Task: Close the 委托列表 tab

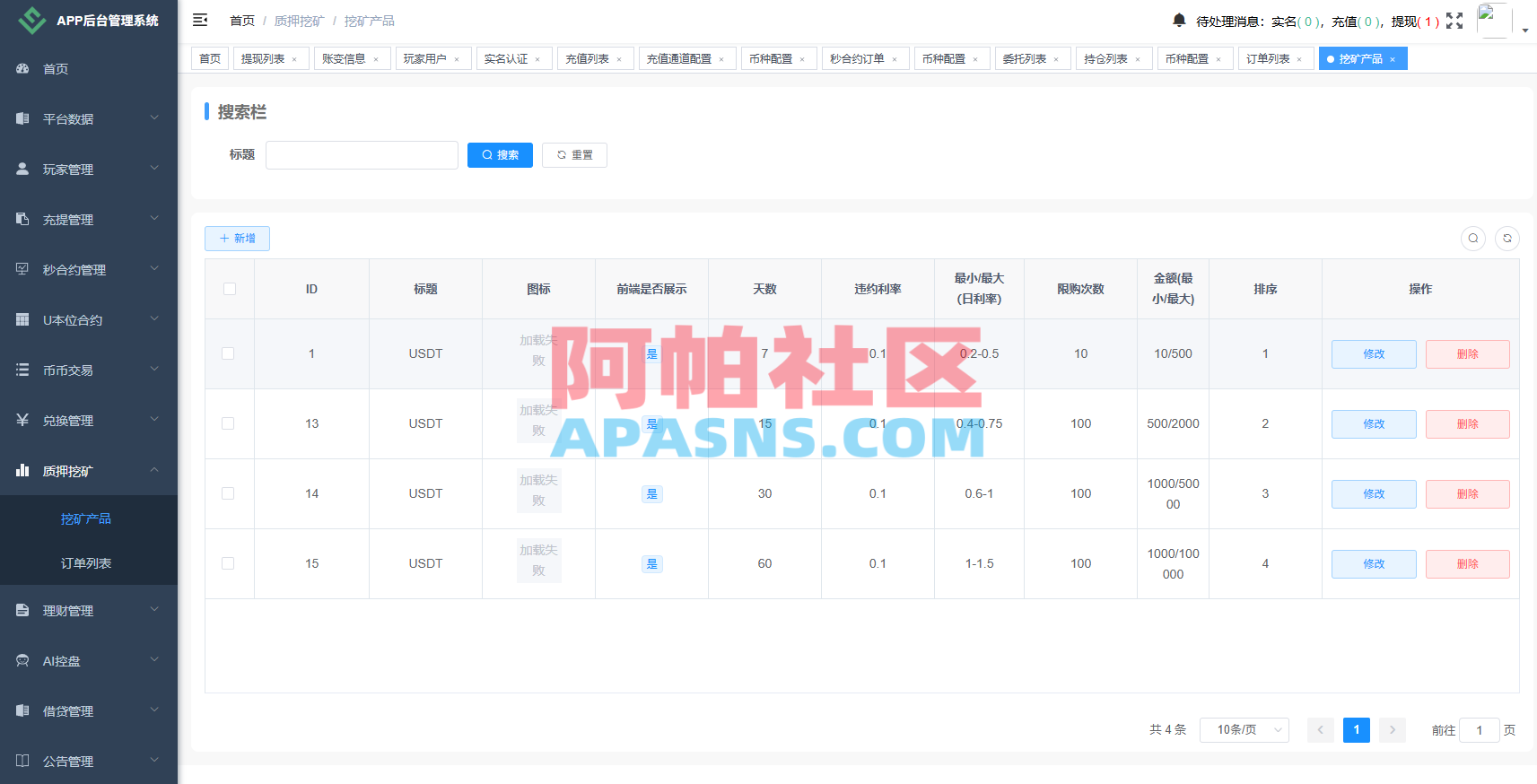Action: (x=1056, y=59)
